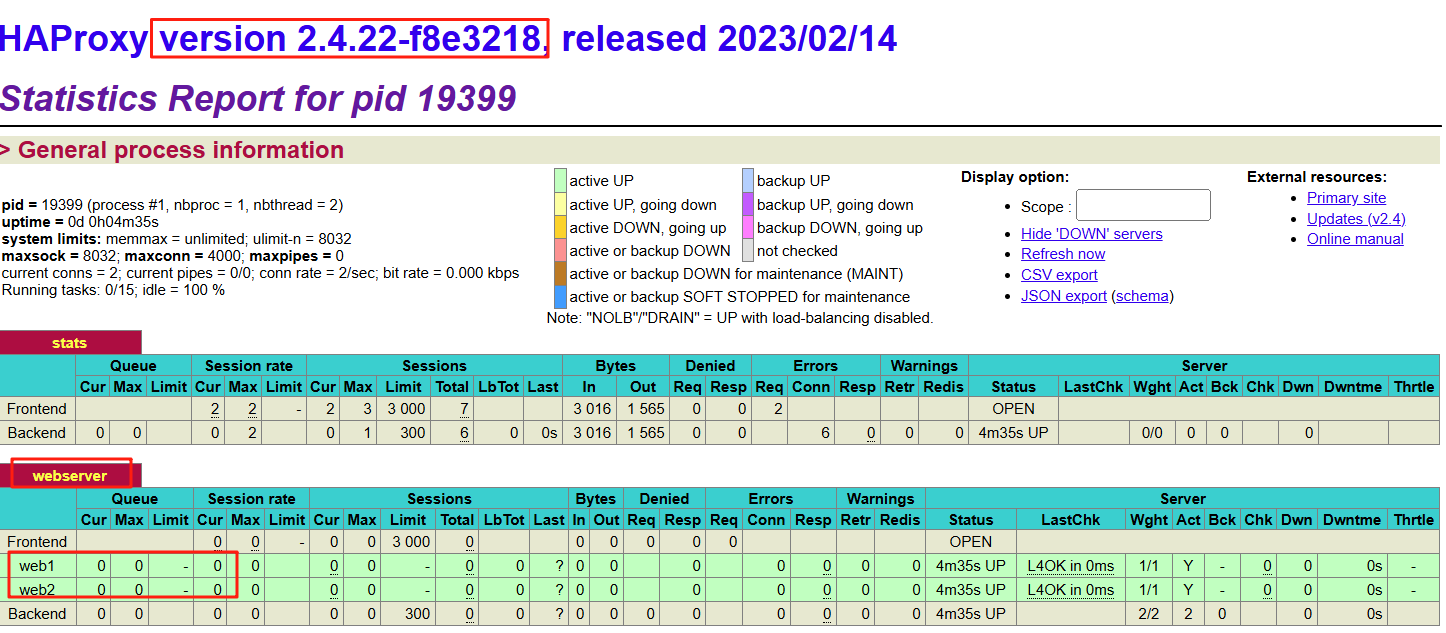Open the JSON export link
Viewport: 1446px width, 633px height.
pyautogui.click(x=1064, y=296)
